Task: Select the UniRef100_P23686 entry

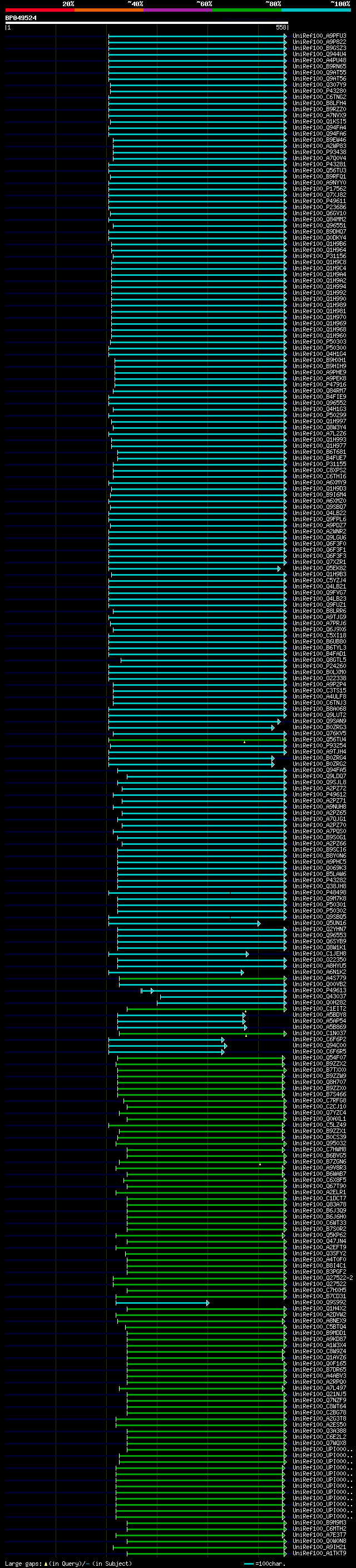Action: (319, 207)
